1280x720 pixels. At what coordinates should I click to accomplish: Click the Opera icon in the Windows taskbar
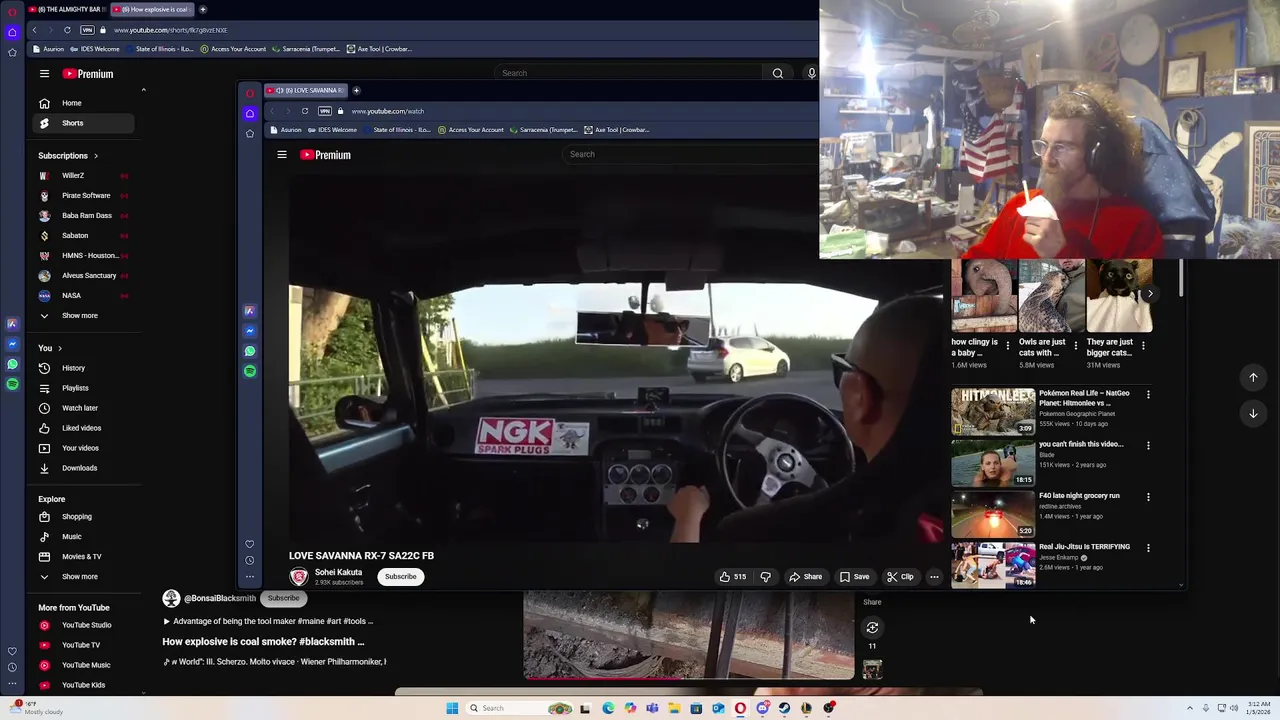(x=740, y=708)
